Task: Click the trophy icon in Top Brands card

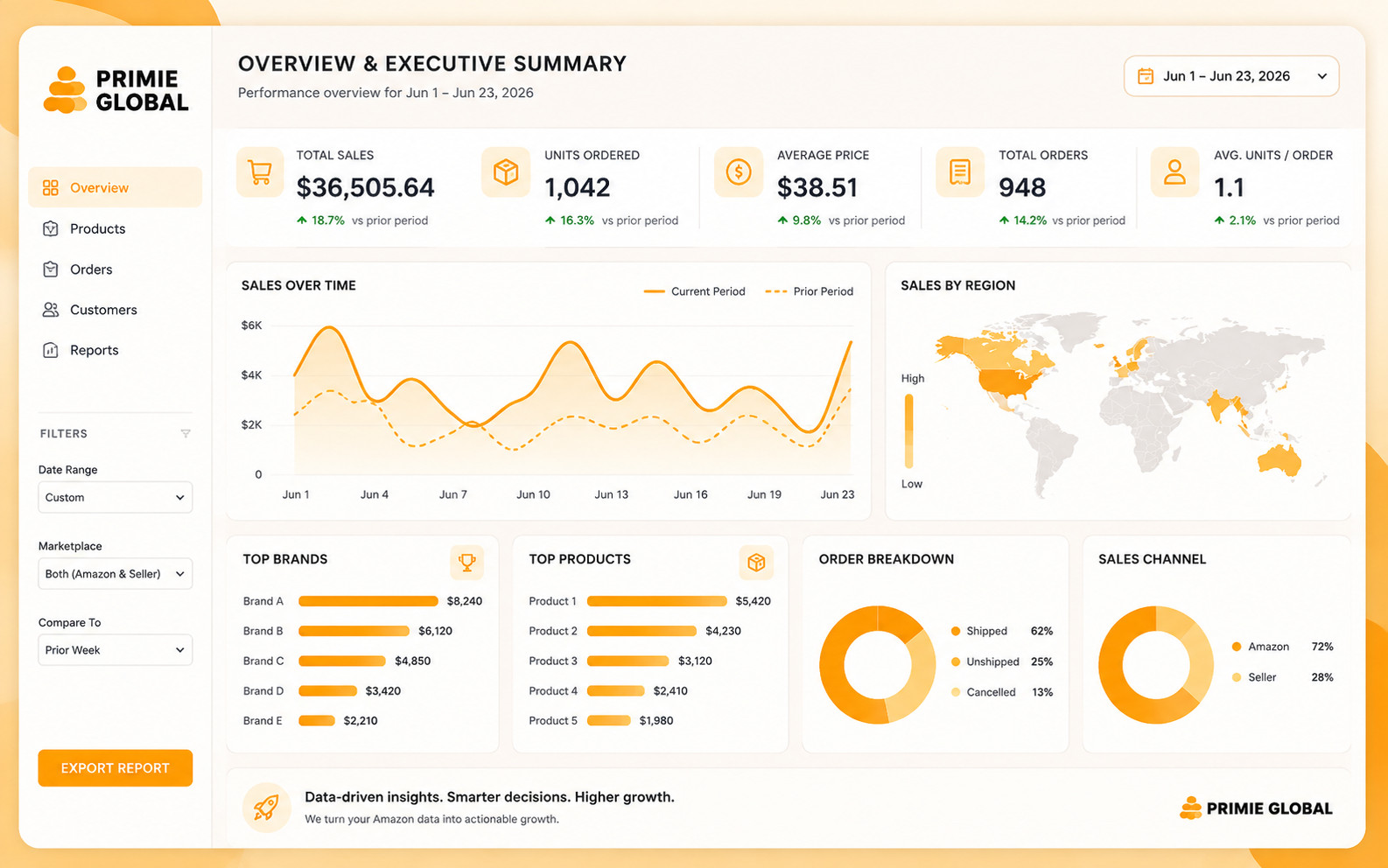Action: pyautogui.click(x=467, y=563)
